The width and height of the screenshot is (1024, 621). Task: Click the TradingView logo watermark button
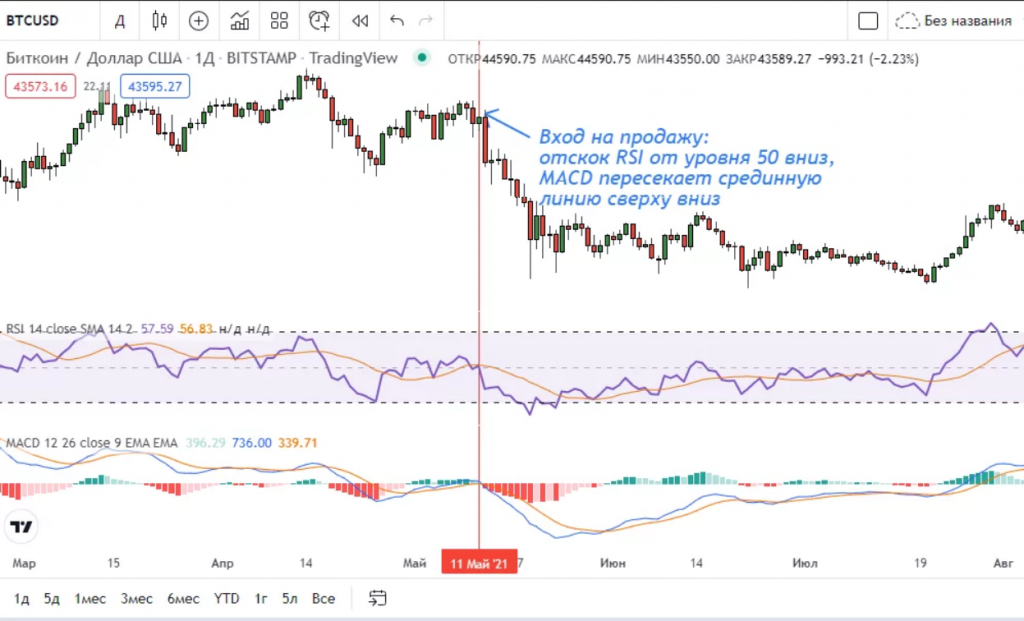tap(21, 526)
